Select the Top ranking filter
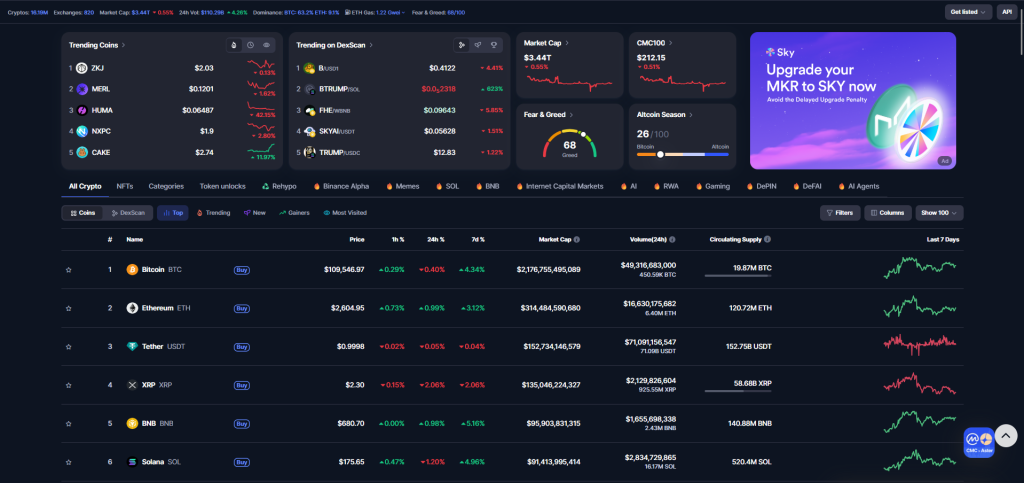The width and height of the screenshot is (1024, 483). (x=172, y=213)
